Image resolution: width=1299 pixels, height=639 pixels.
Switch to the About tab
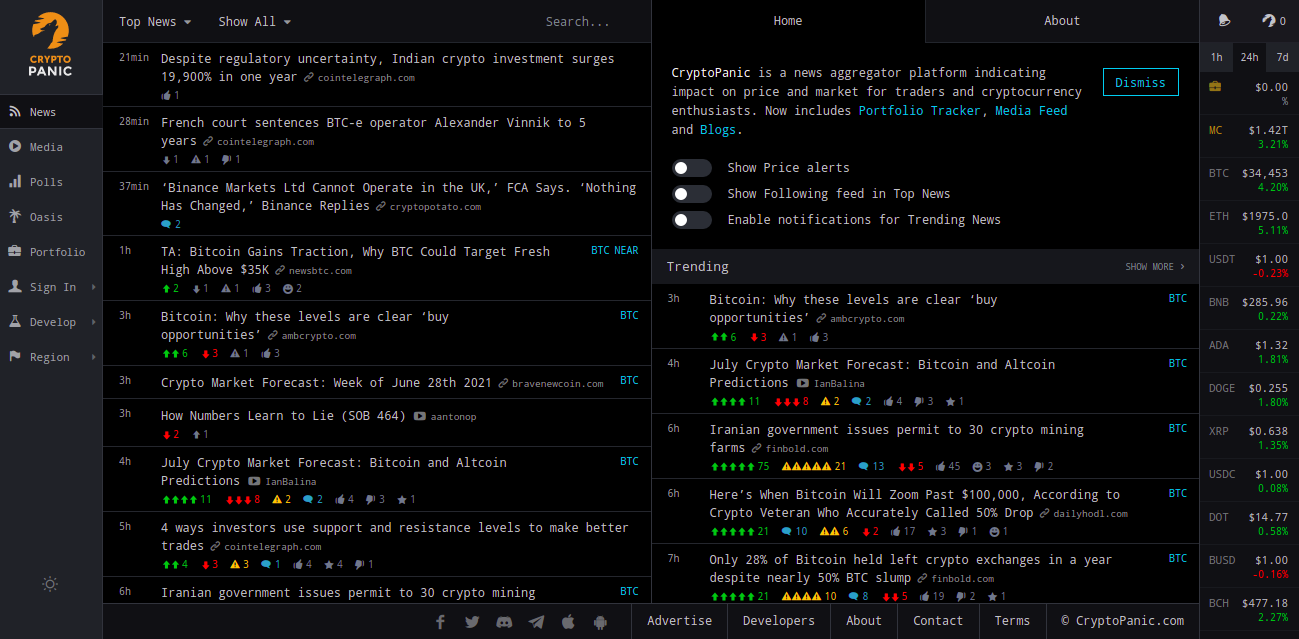click(1062, 21)
